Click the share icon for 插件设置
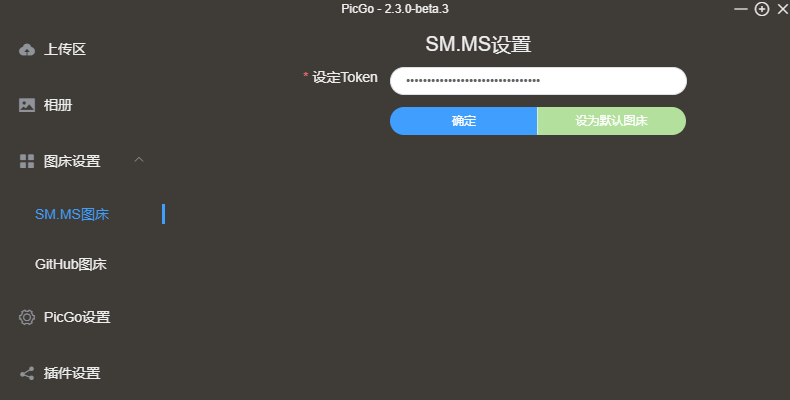The width and height of the screenshot is (790, 400). pyautogui.click(x=27, y=373)
